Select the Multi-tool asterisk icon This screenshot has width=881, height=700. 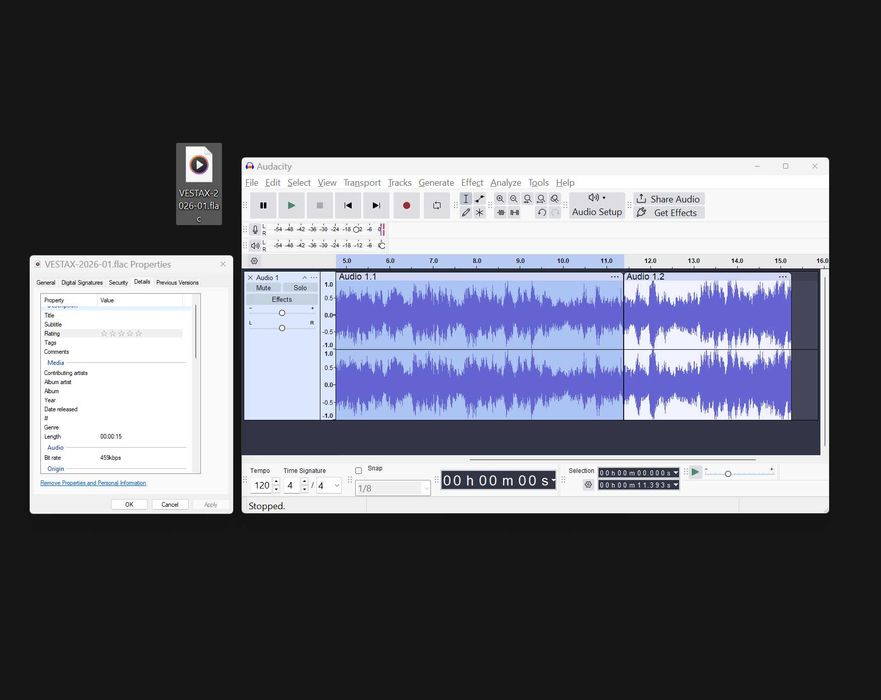point(479,212)
